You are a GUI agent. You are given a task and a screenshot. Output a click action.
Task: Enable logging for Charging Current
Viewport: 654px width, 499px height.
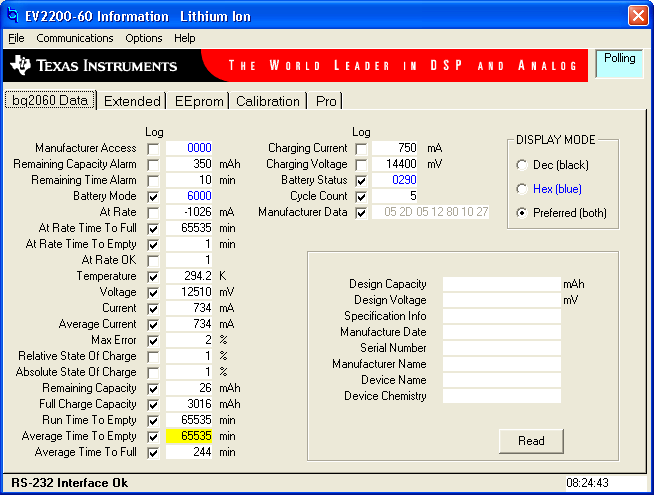pos(361,149)
